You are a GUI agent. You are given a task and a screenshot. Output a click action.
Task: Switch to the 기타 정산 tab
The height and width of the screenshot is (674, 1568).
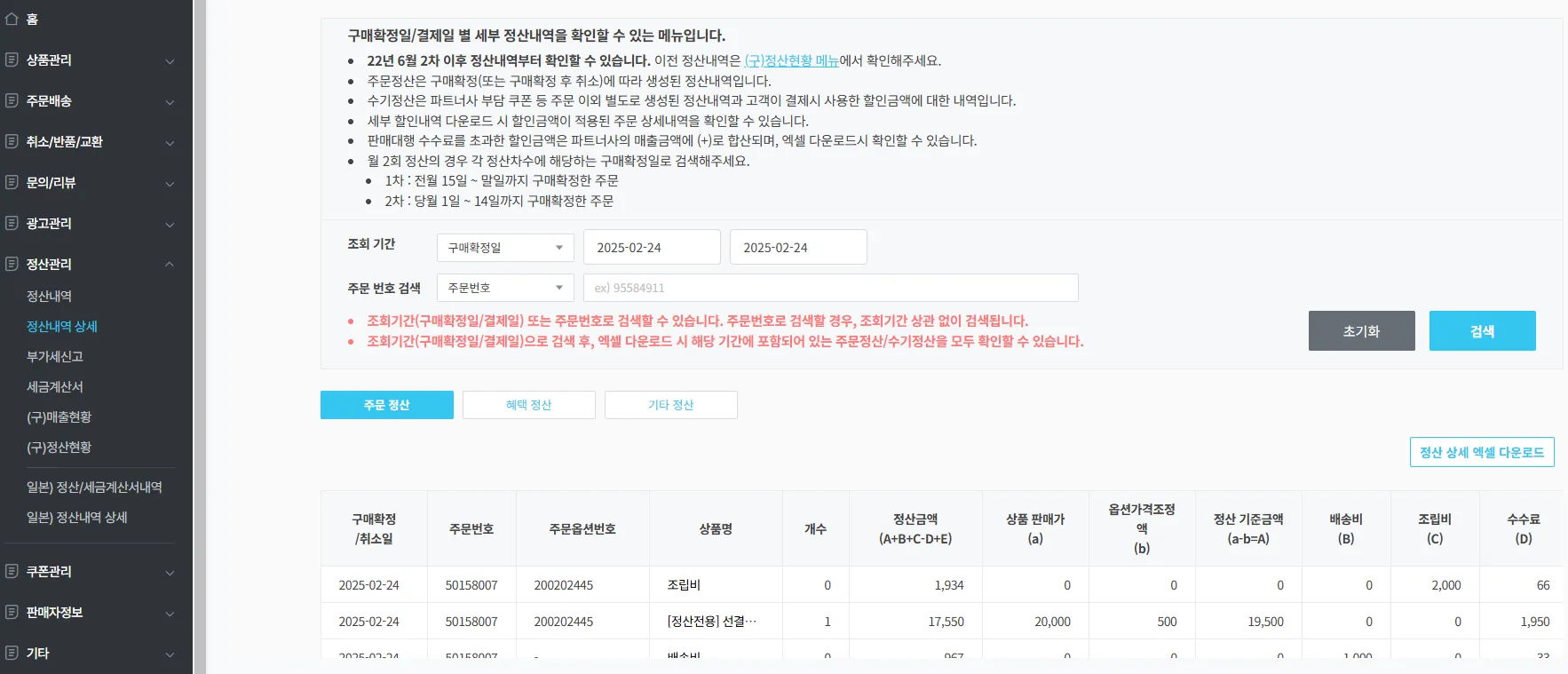[671, 405]
